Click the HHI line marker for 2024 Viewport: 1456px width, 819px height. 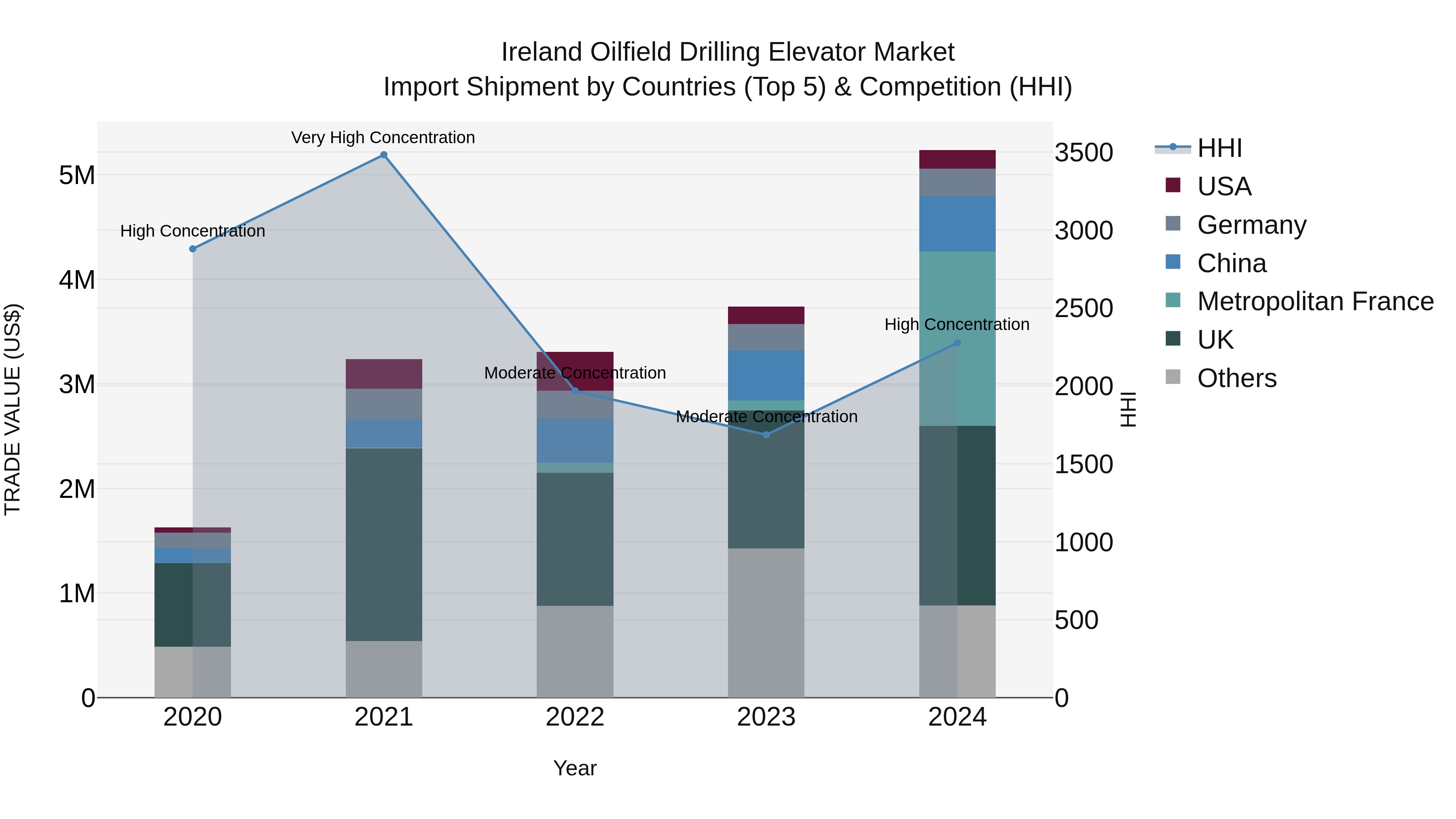point(957,343)
